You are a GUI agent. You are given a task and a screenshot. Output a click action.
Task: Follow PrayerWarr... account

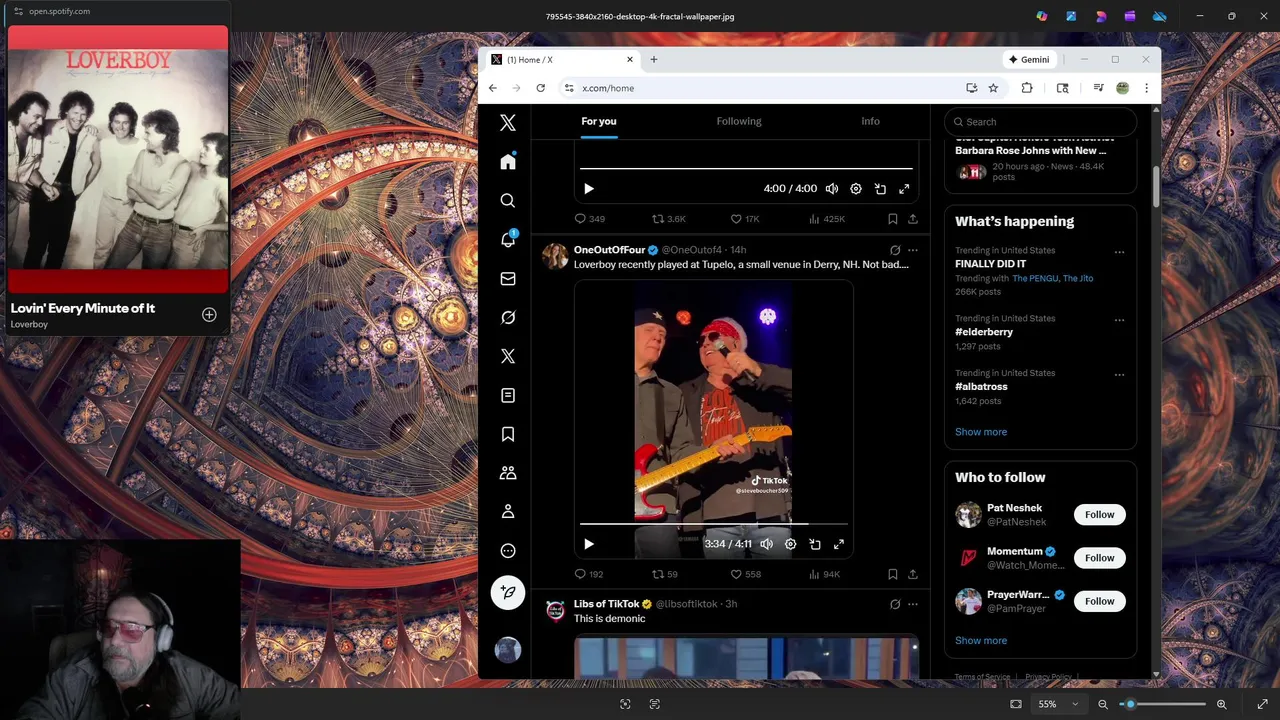[1099, 601]
